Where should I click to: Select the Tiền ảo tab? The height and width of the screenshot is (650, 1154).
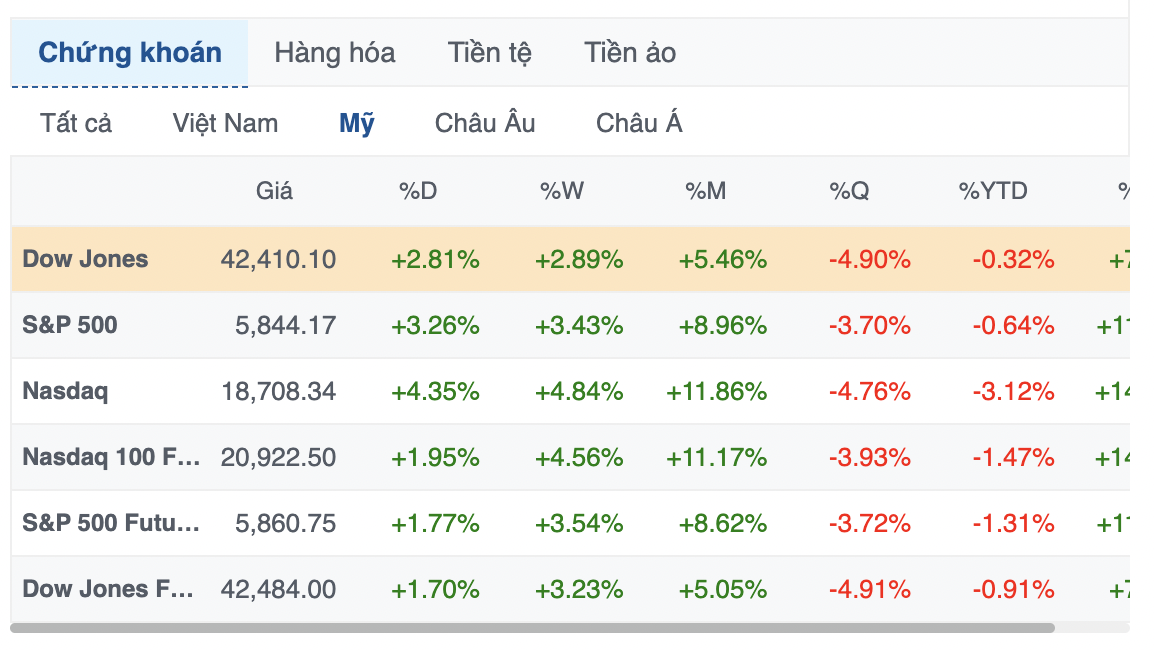point(630,53)
